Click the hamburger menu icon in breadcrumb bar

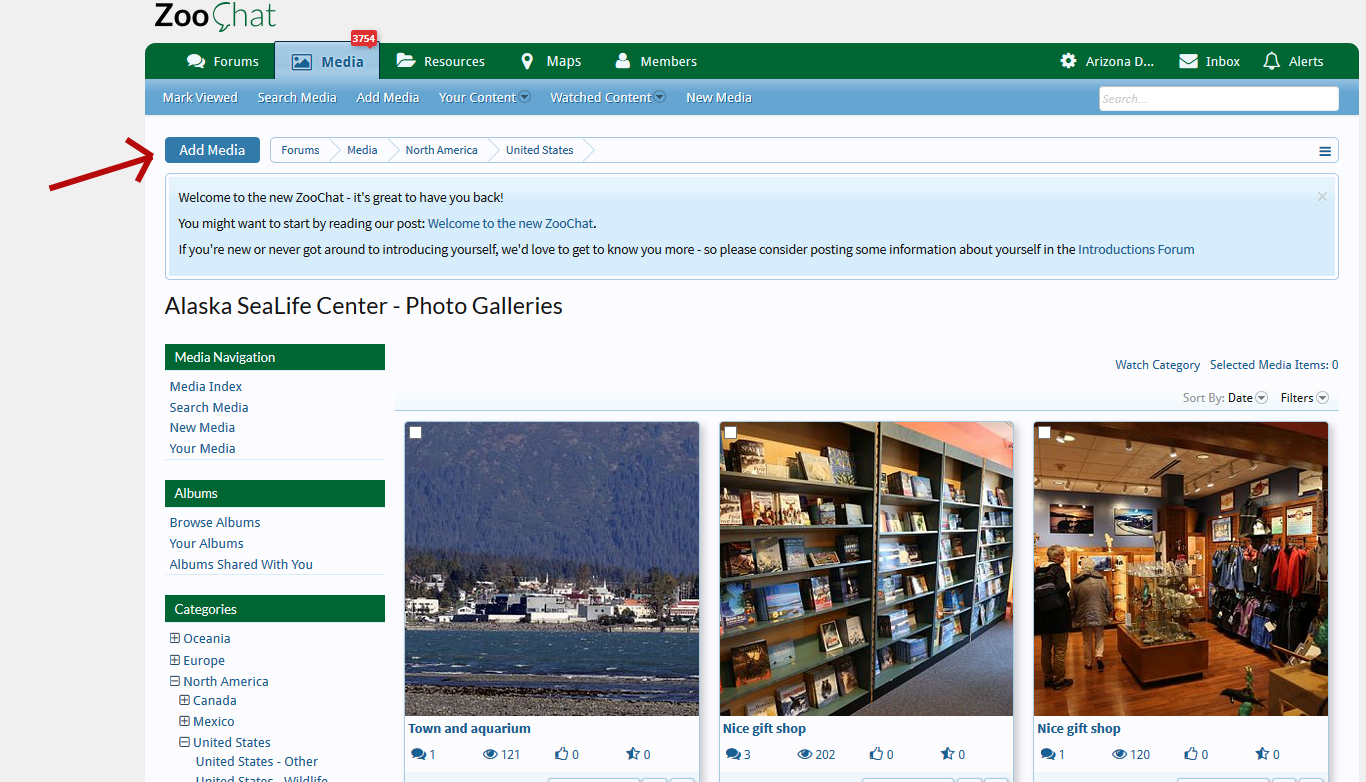(1325, 151)
